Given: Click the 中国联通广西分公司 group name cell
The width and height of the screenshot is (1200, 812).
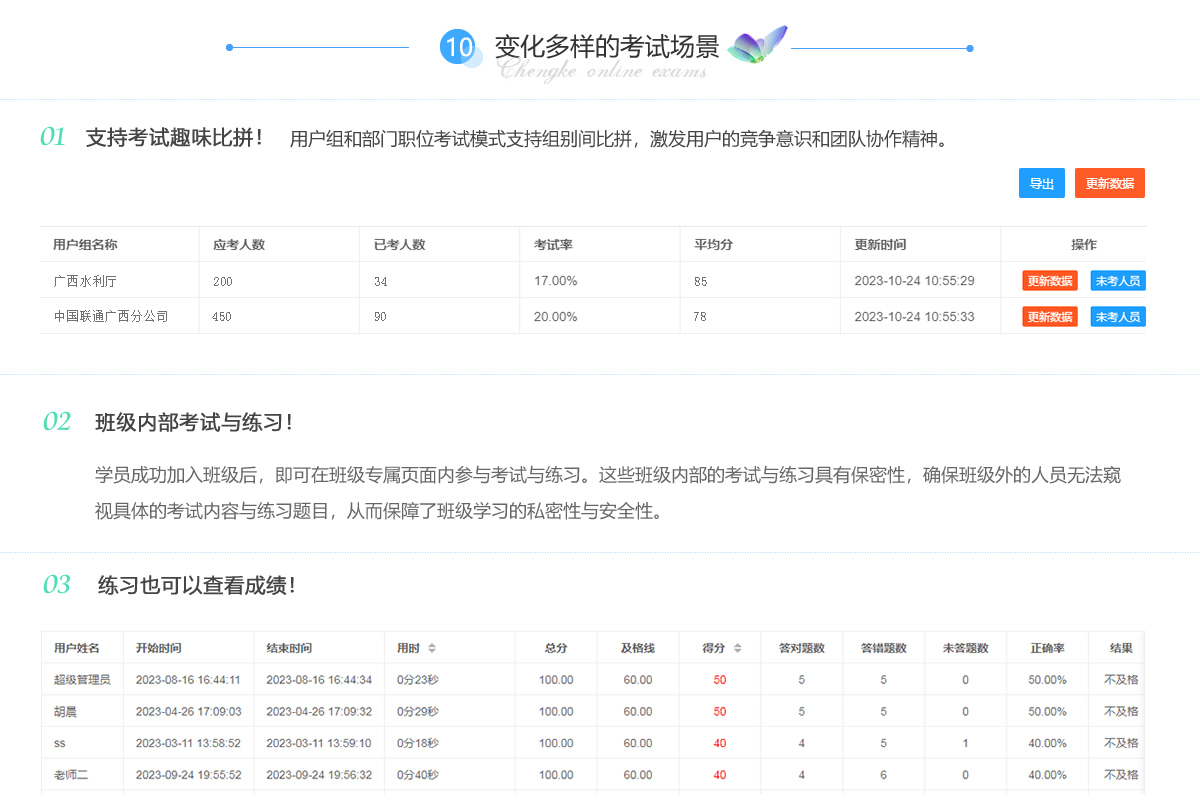Looking at the screenshot, I should (x=111, y=317).
